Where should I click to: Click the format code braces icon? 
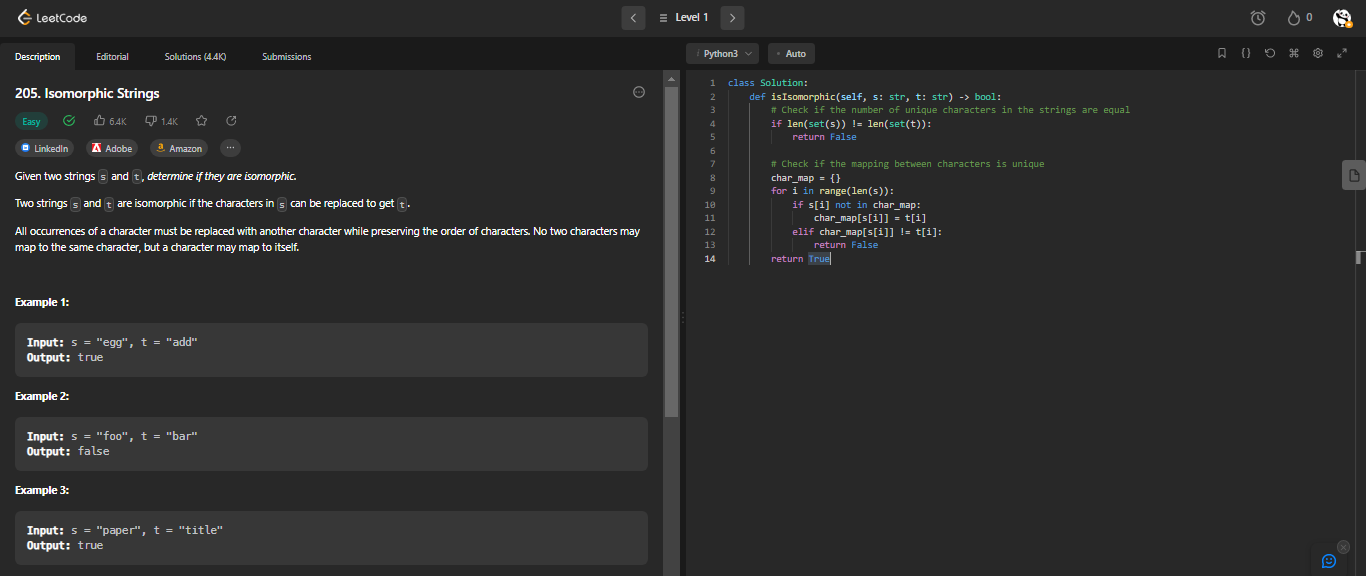[x=1245, y=53]
